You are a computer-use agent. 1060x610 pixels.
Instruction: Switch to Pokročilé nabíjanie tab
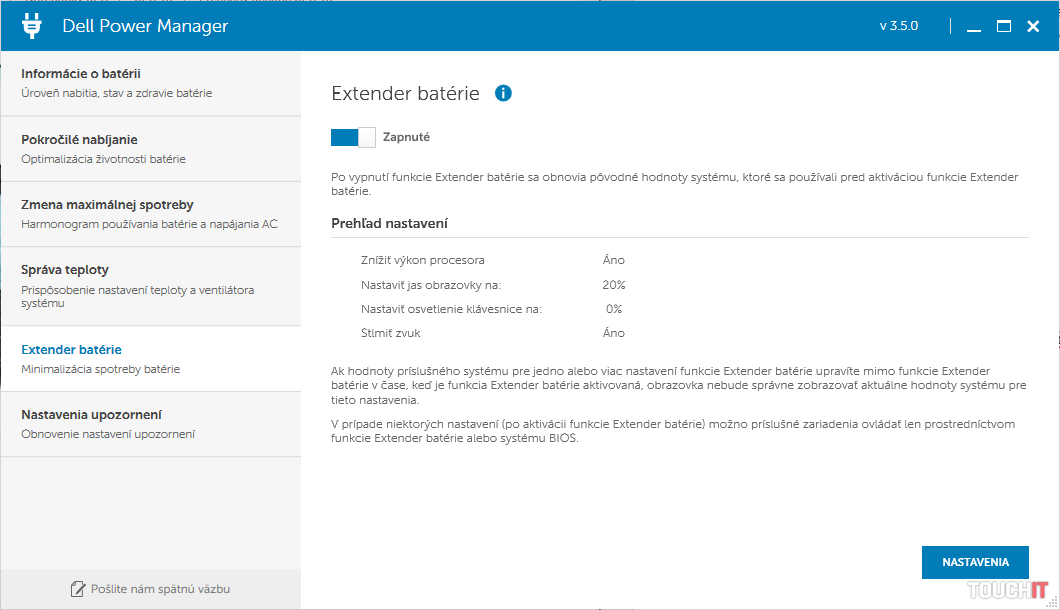(150, 149)
